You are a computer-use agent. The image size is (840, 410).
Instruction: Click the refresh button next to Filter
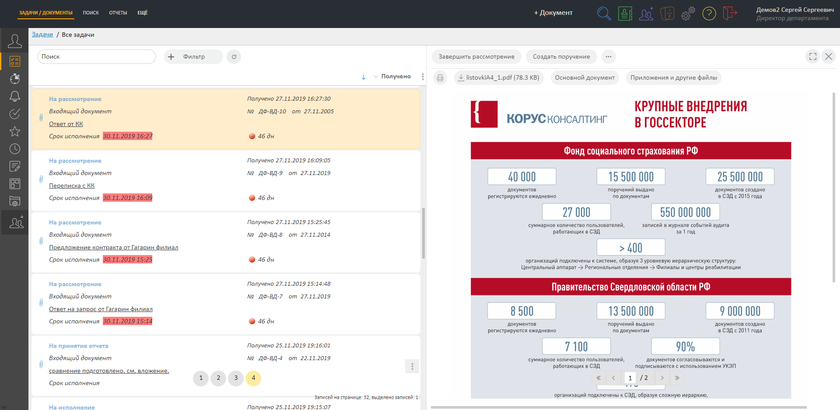(x=234, y=57)
